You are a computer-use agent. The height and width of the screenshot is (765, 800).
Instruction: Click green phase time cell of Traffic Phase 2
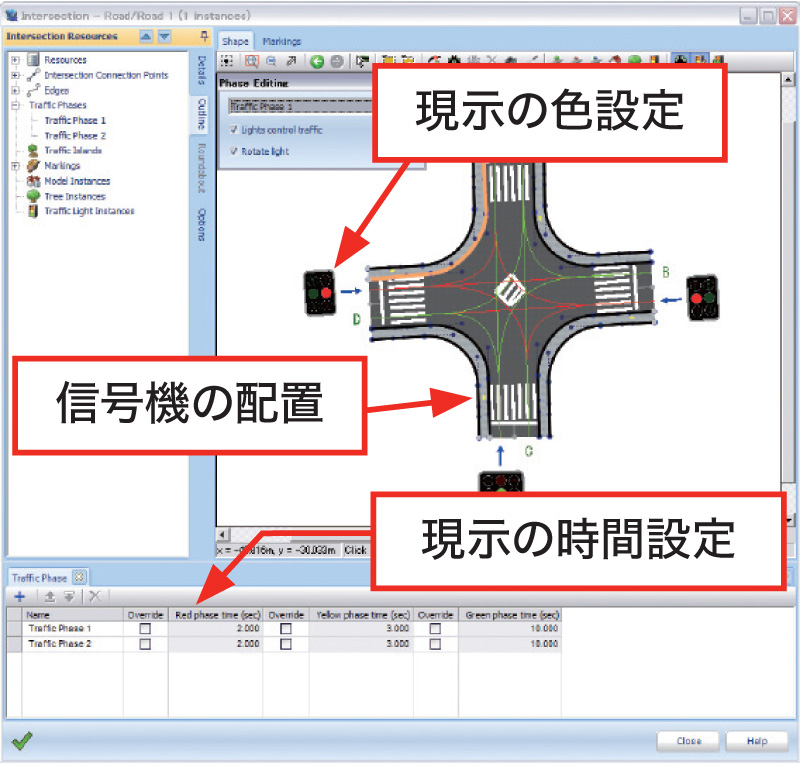(509, 644)
